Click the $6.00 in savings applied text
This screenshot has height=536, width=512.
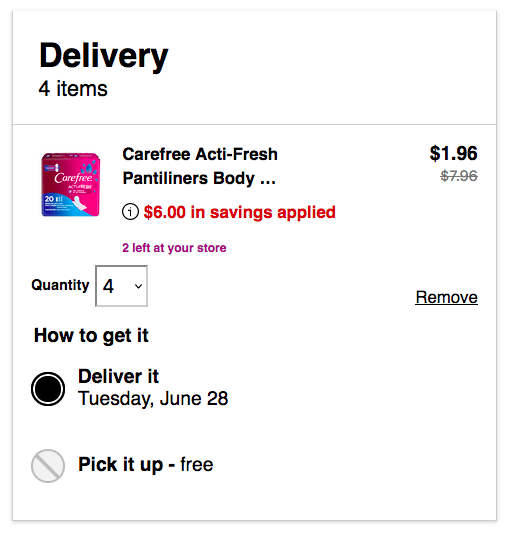(240, 212)
